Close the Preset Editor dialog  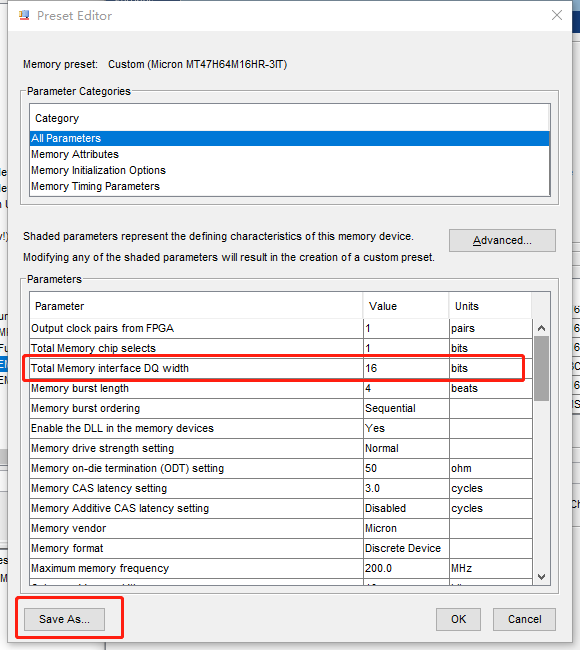coord(557,15)
